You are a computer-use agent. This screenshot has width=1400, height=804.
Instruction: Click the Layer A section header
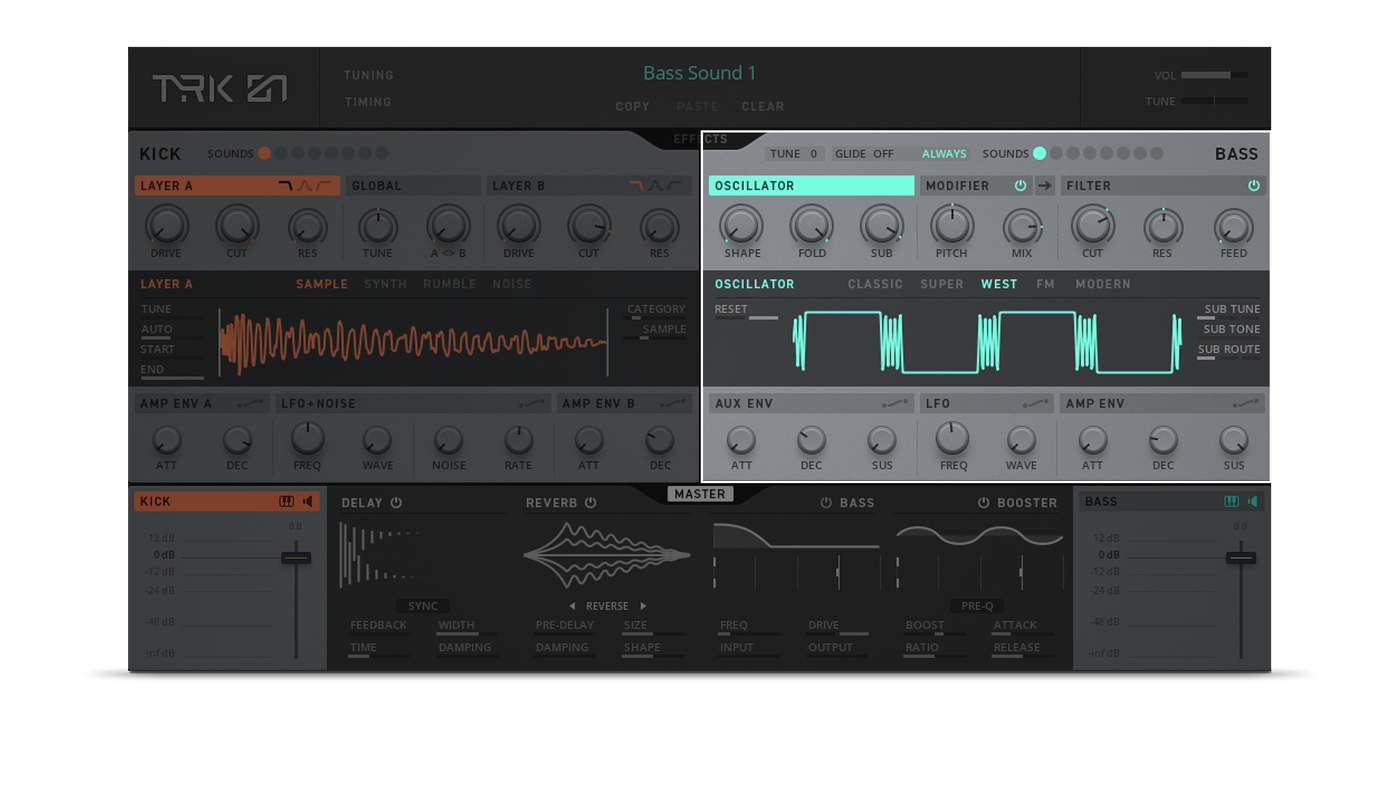tap(237, 186)
